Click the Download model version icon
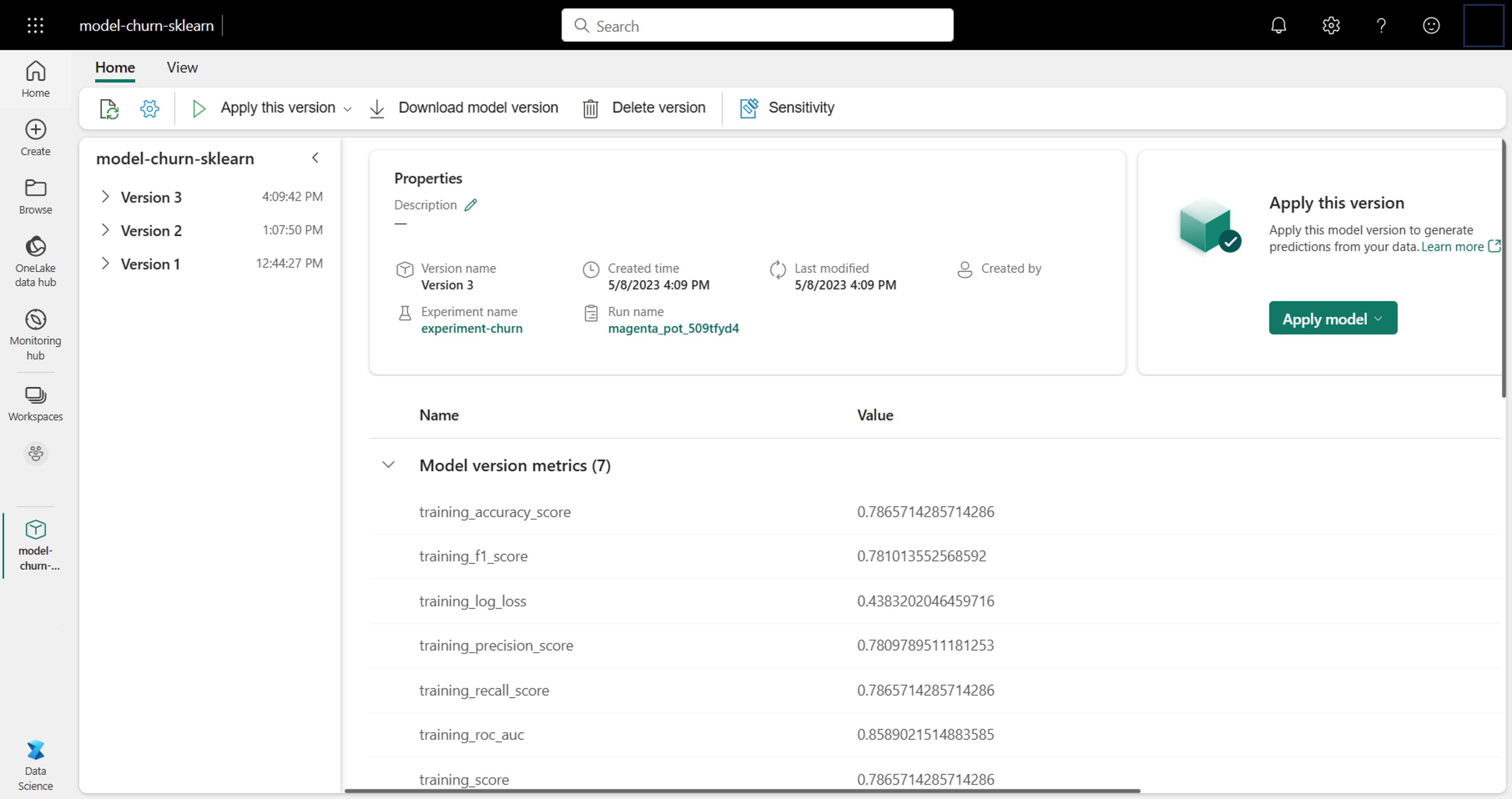Viewport: 1512px width, 799px height. [378, 107]
